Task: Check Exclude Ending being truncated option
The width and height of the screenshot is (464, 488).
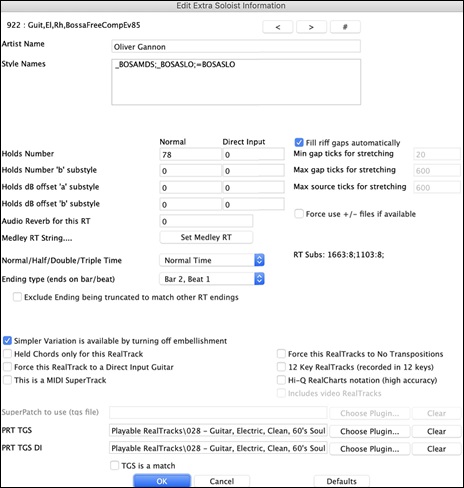Action: [x=17, y=297]
